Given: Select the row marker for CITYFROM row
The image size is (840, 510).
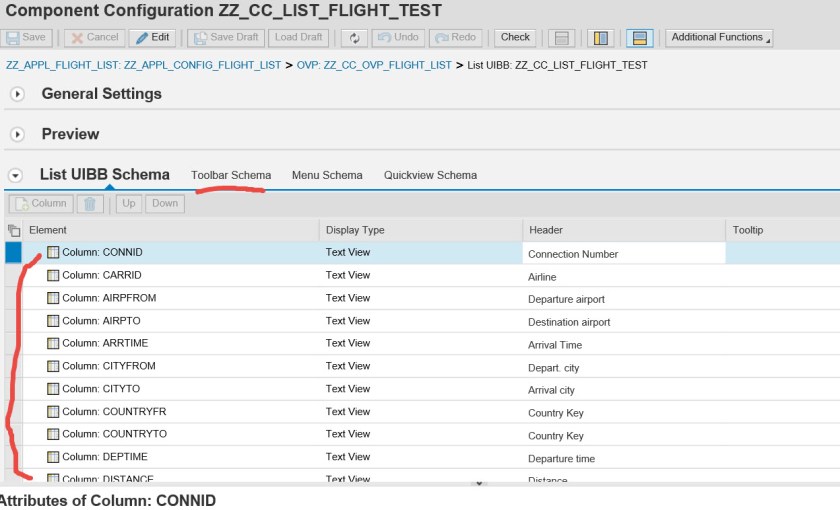Looking at the screenshot, I should [13, 367].
